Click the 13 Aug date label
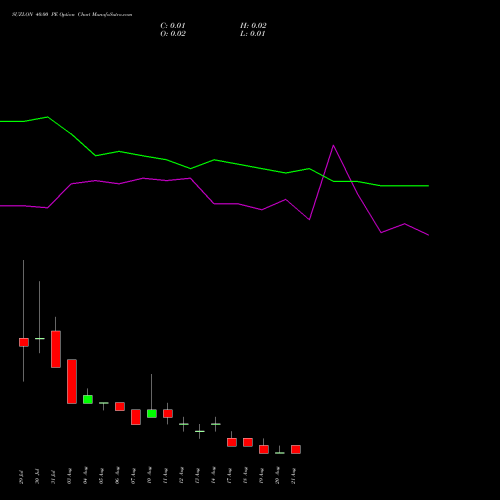The height and width of the screenshot is (500, 500). tap(198, 476)
